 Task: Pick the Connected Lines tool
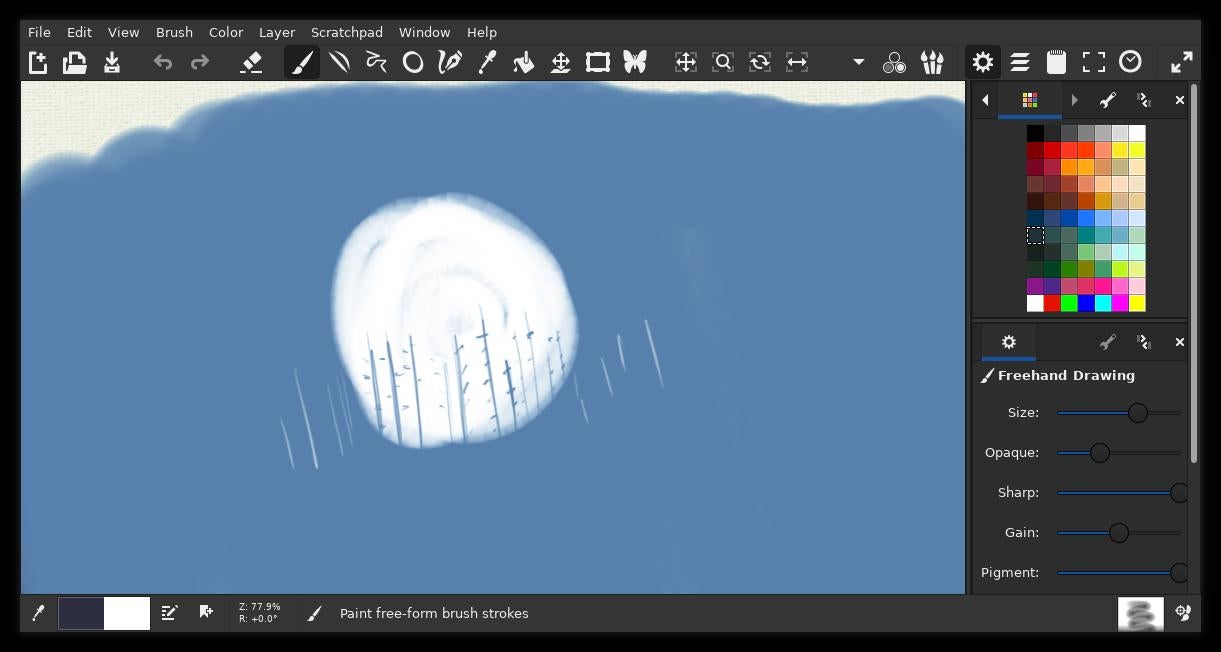pos(376,62)
